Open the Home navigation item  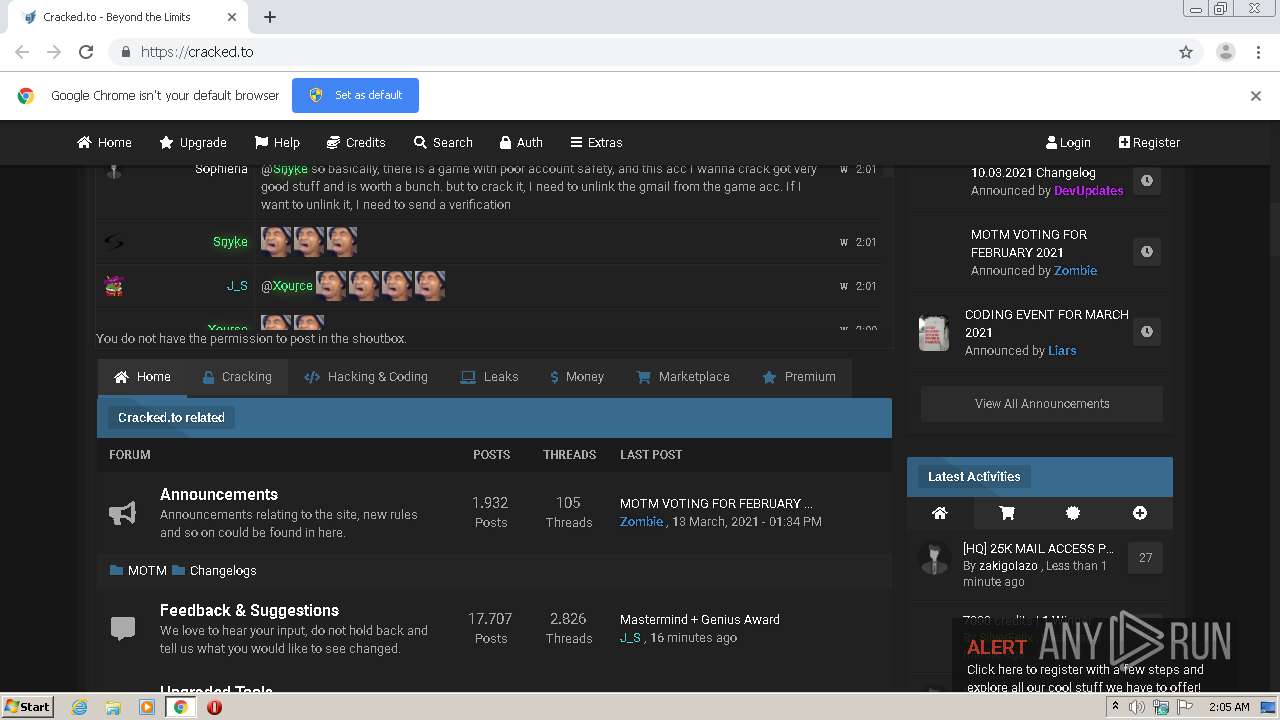(x=104, y=142)
